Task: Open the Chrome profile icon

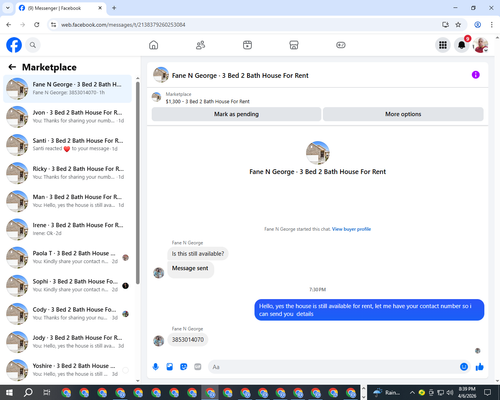Action: (x=477, y=25)
